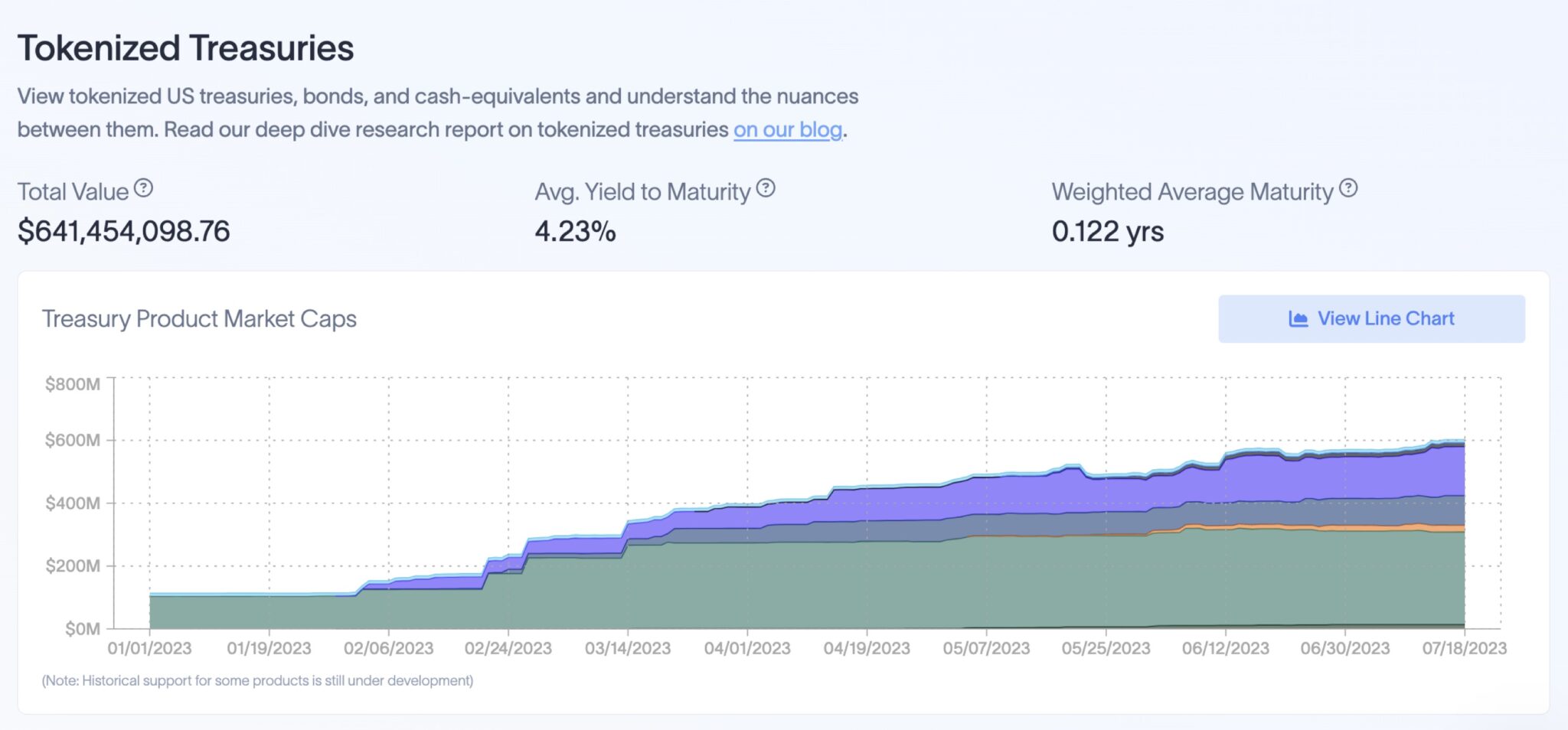Click the Weighted Average Maturity help icon
This screenshot has width=1568, height=730.
(x=1348, y=188)
